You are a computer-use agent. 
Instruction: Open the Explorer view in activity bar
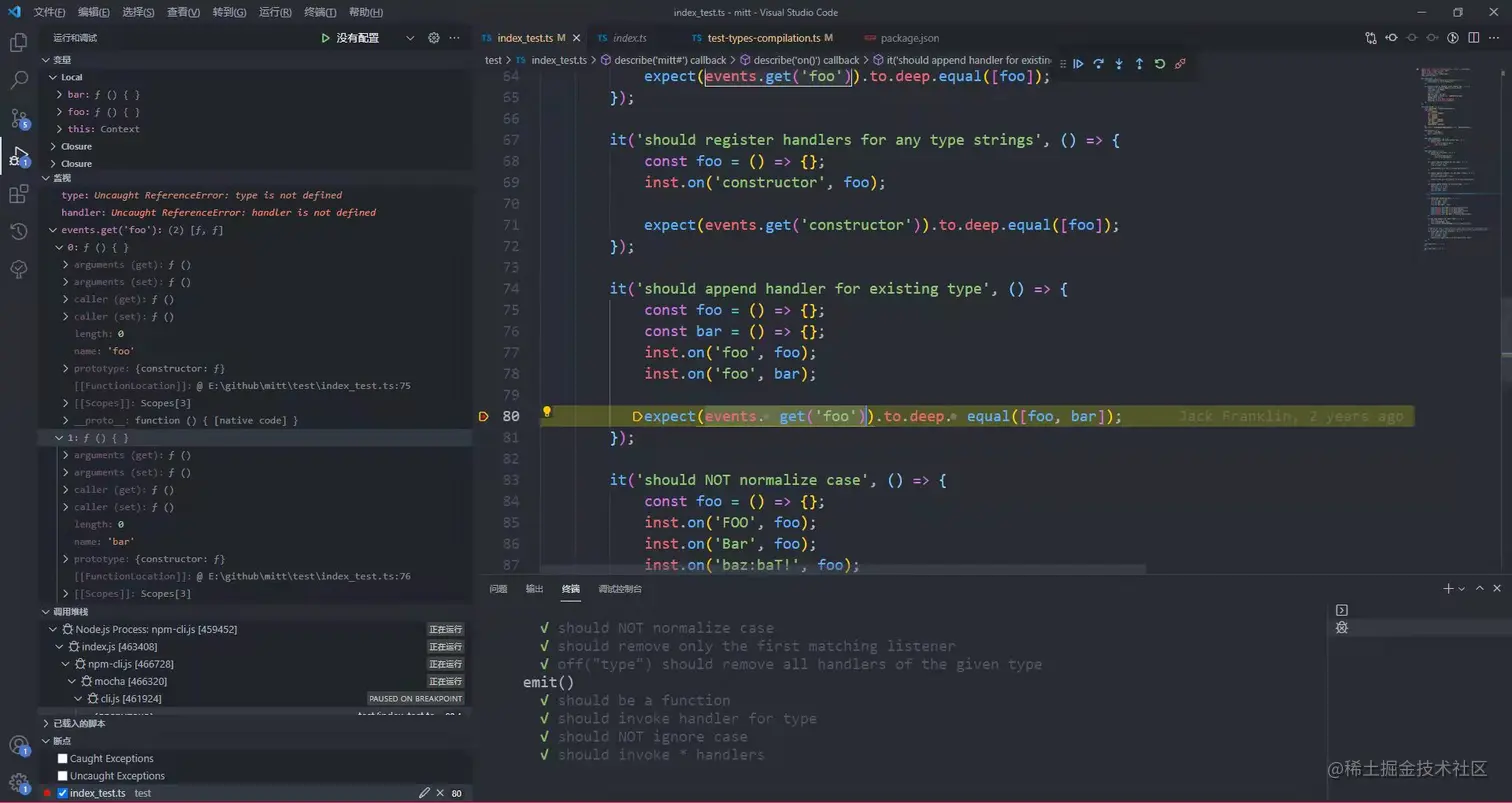point(18,42)
